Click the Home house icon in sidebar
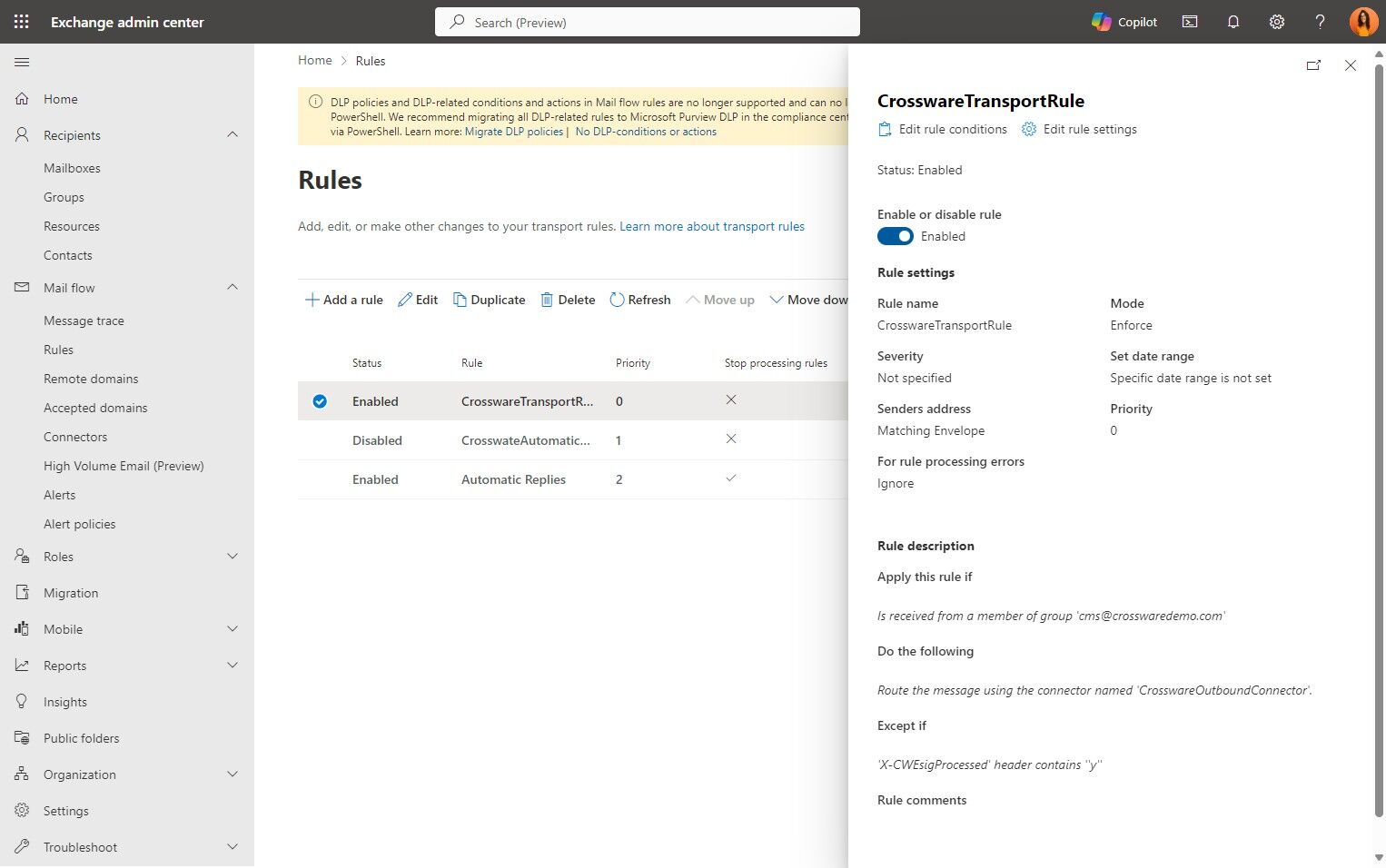Viewport: 1386px width, 868px height. click(x=22, y=99)
